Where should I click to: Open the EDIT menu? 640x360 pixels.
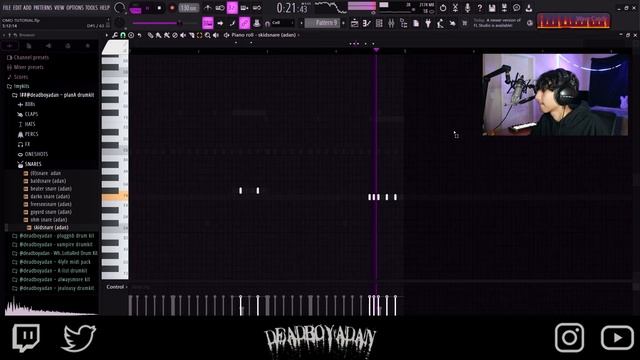point(17,8)
